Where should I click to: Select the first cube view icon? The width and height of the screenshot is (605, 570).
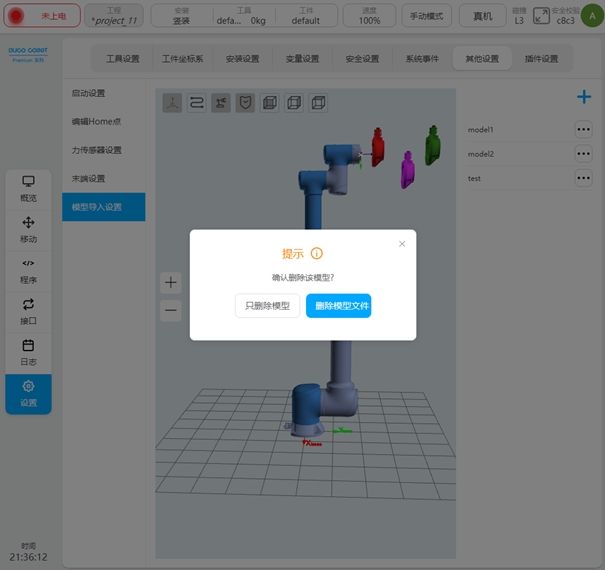point(269,103)
